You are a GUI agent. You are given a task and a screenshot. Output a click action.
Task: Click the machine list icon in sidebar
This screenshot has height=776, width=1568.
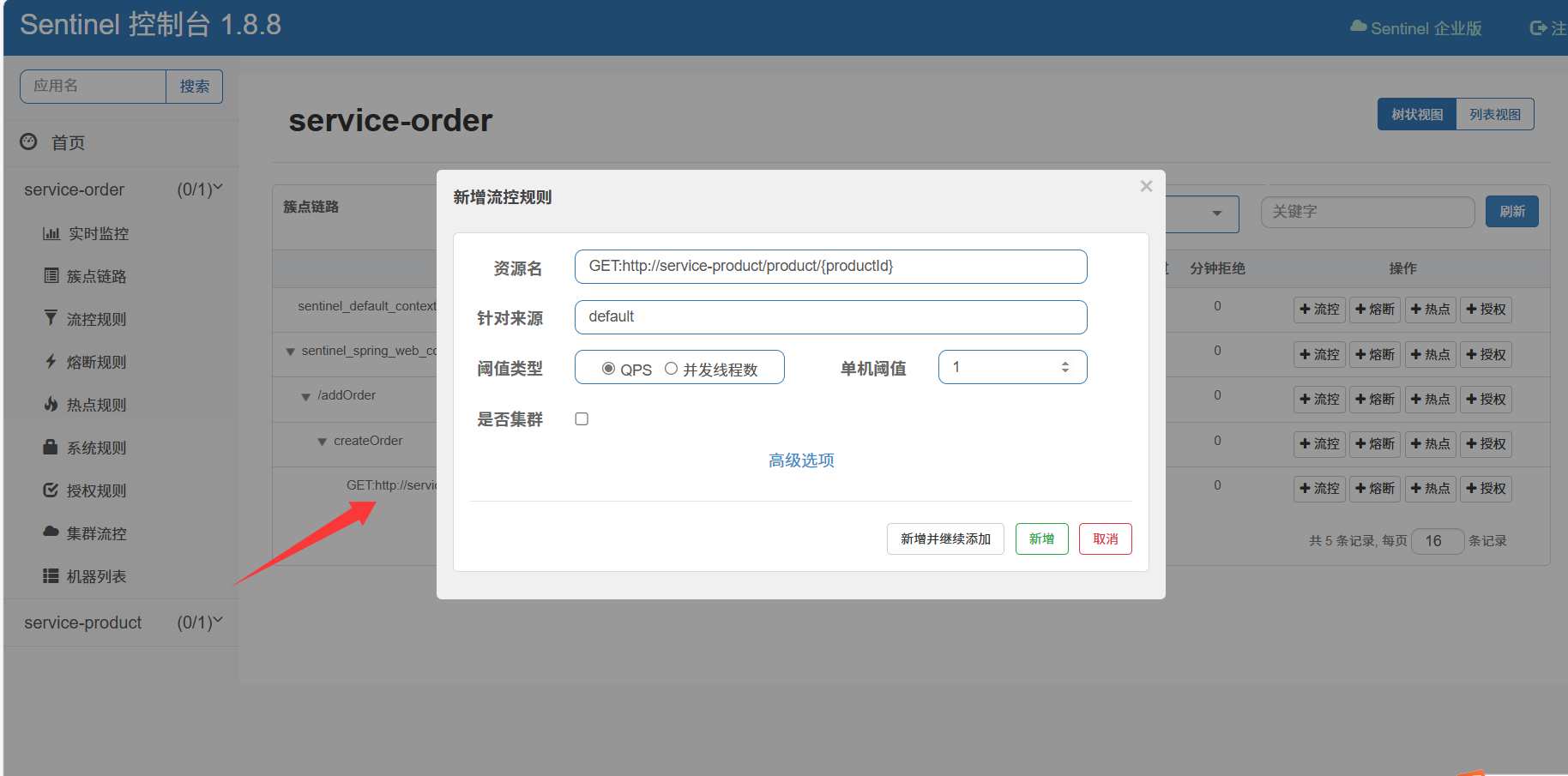point(51,576)
